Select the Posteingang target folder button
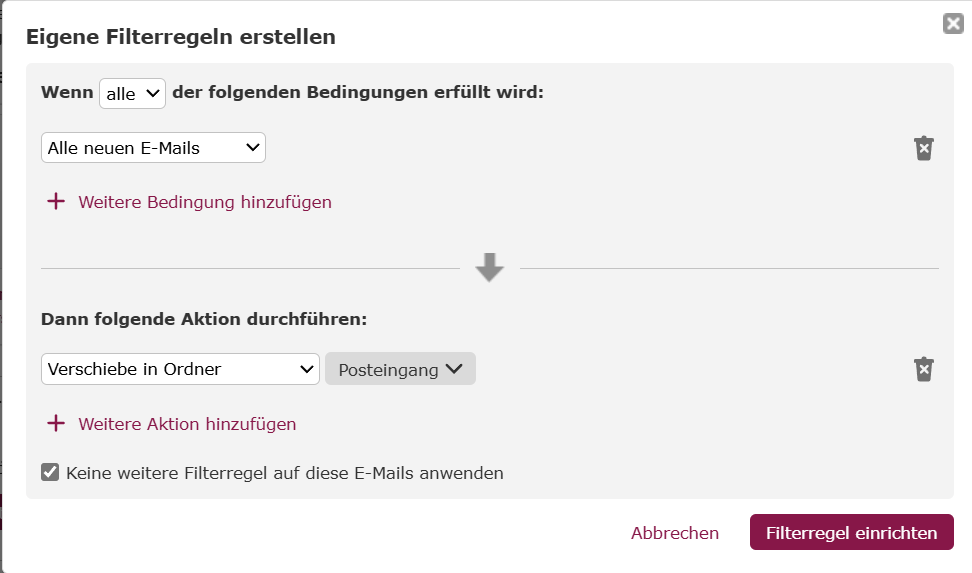Viewport: 972px width, 573px height. click(389, 370)
